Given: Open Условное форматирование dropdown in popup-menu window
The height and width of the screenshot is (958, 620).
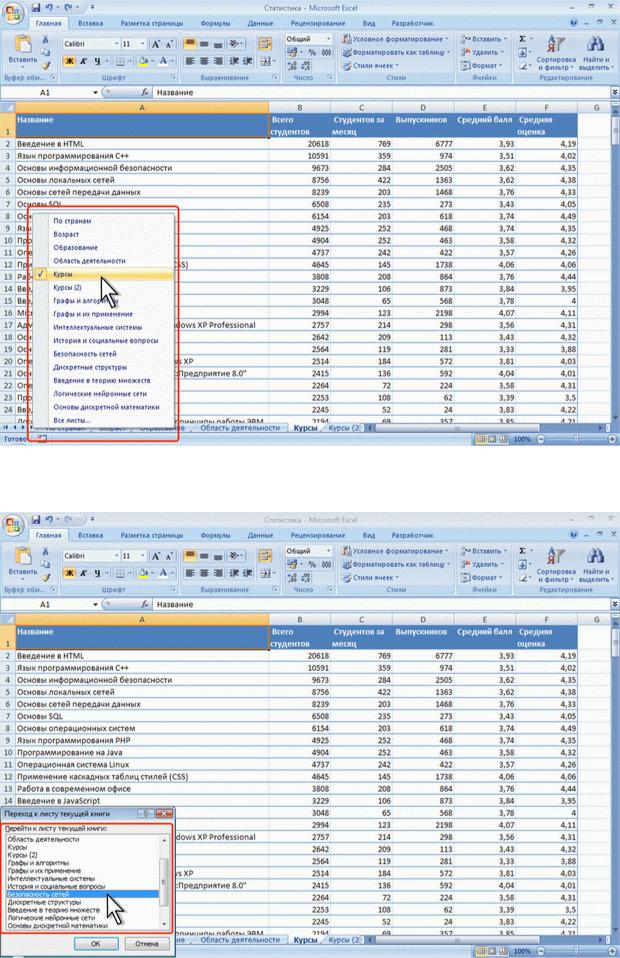Looking at the screenshot, I should pos(395,39).
